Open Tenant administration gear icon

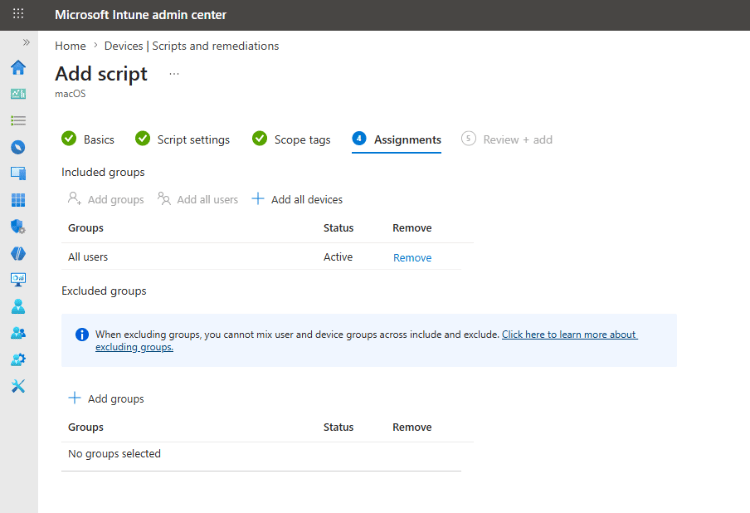pos(18,360)
